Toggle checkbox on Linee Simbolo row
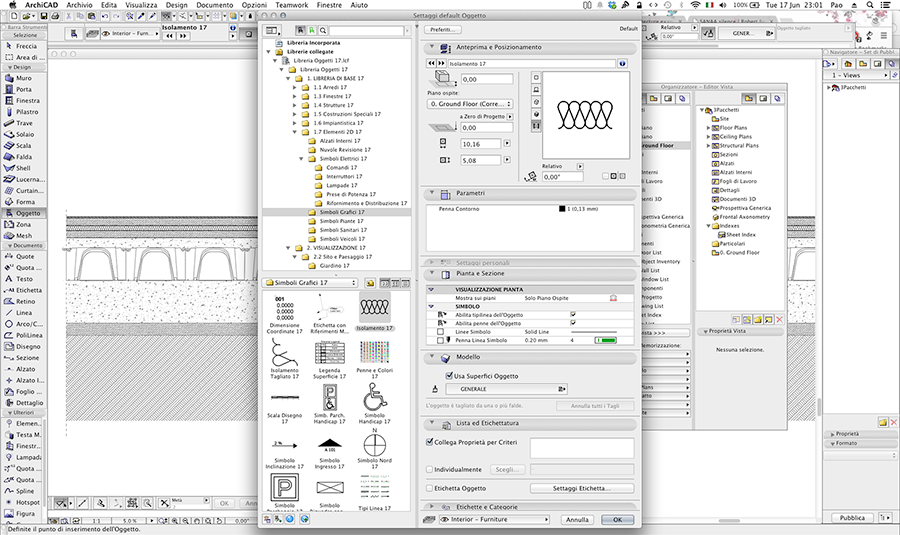The height and width of the screenshot is (535, 900). click(440, 332)
